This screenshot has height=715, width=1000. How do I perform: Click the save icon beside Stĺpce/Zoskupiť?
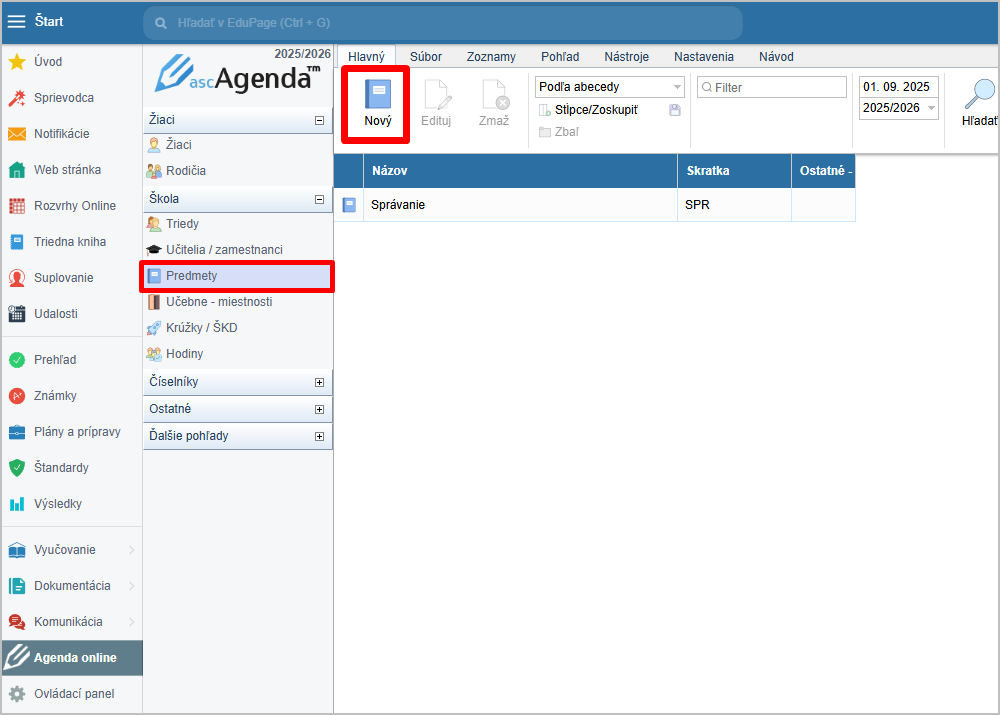675,110
